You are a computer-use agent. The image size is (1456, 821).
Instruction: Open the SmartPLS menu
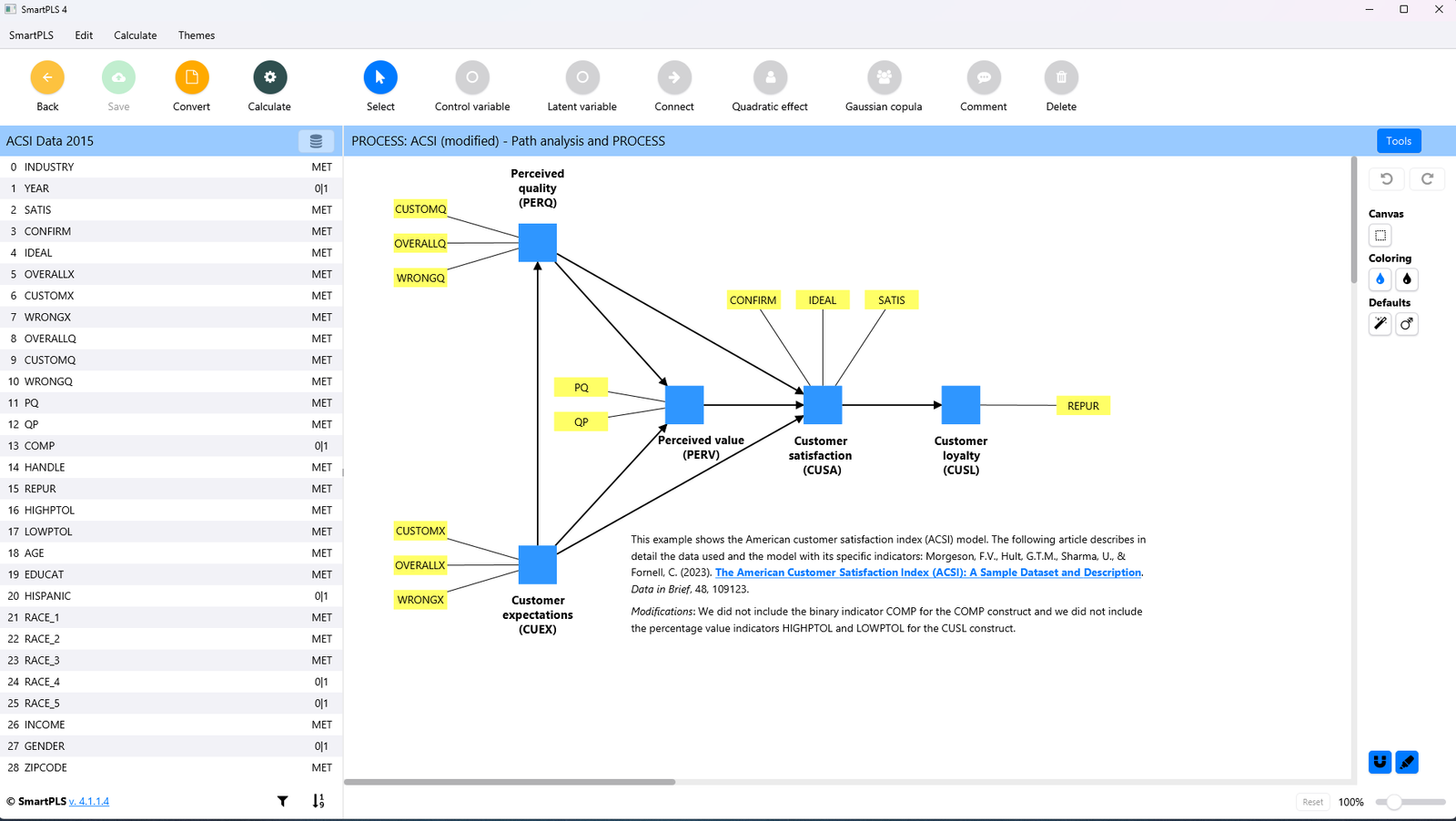click(x=31, y=35)
